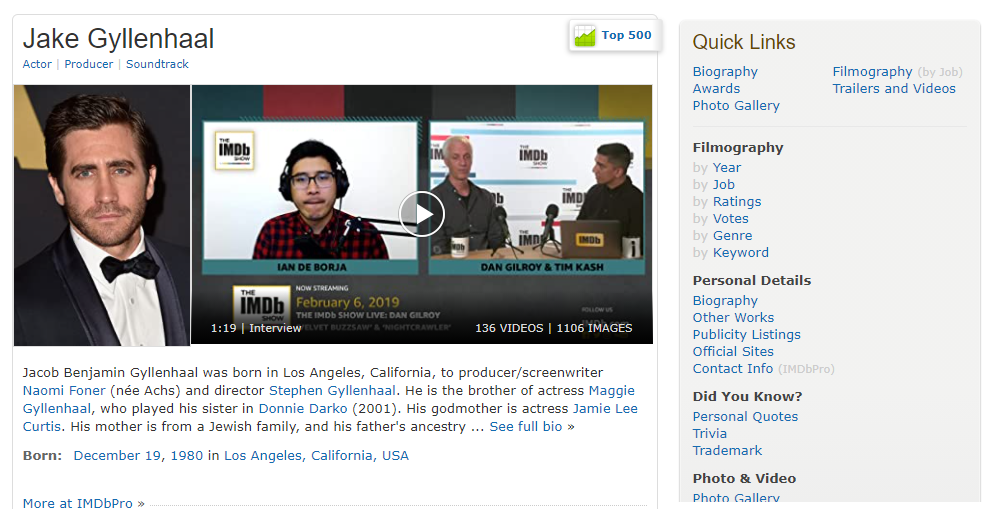
Task: Open Stephen Gyllenhaal's page
Action: [x=332, y=390]
